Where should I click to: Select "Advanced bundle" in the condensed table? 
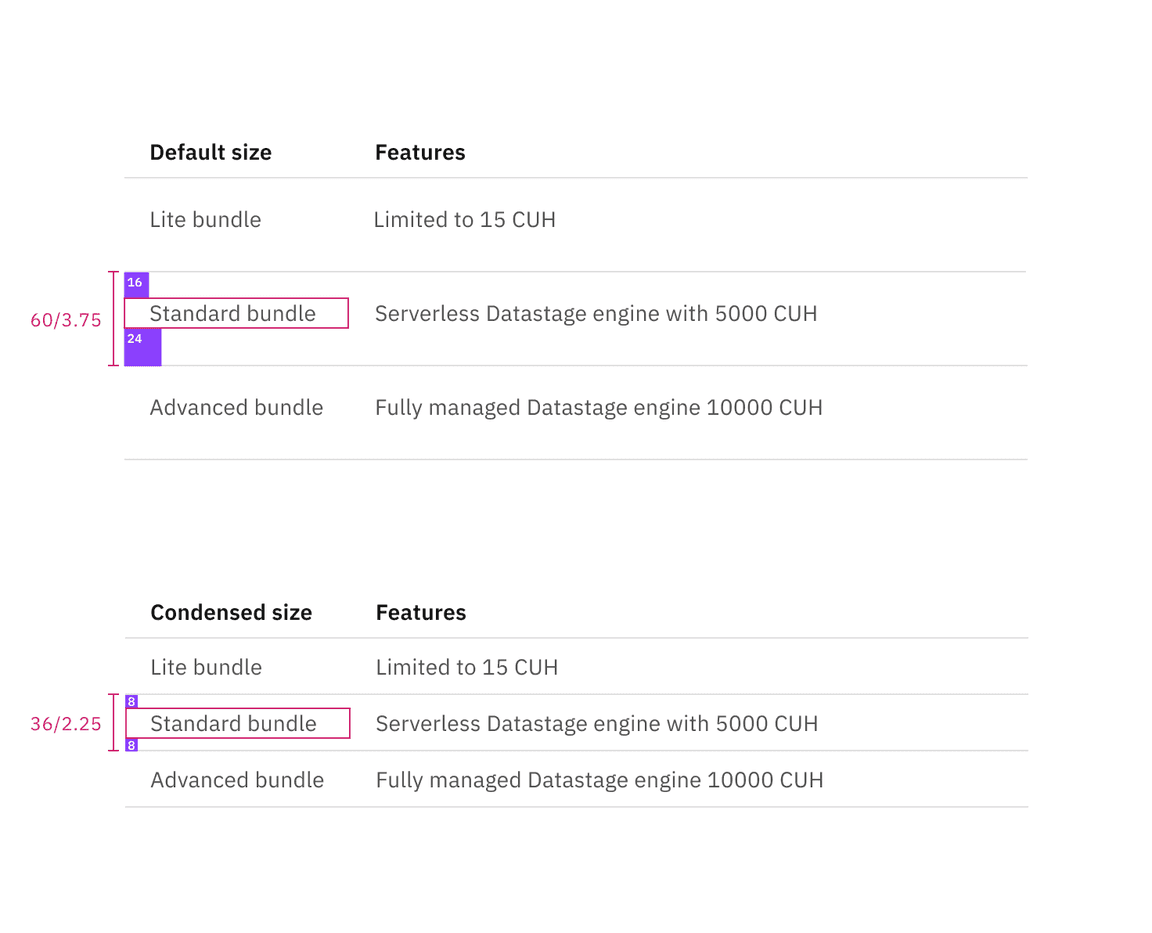(x=237, y=780)
